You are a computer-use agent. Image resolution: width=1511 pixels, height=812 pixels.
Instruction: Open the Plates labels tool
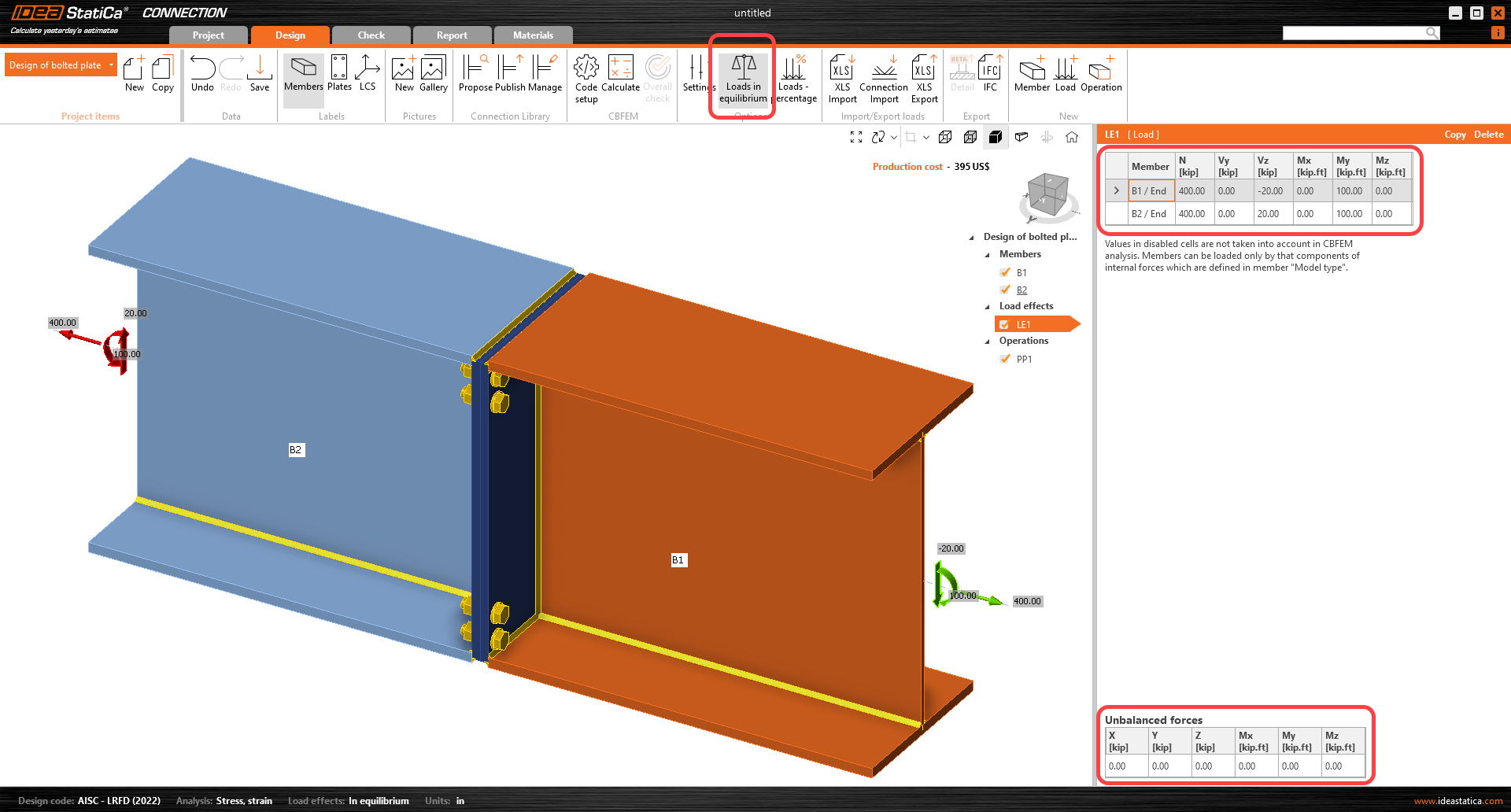click(x=339, y=76)
